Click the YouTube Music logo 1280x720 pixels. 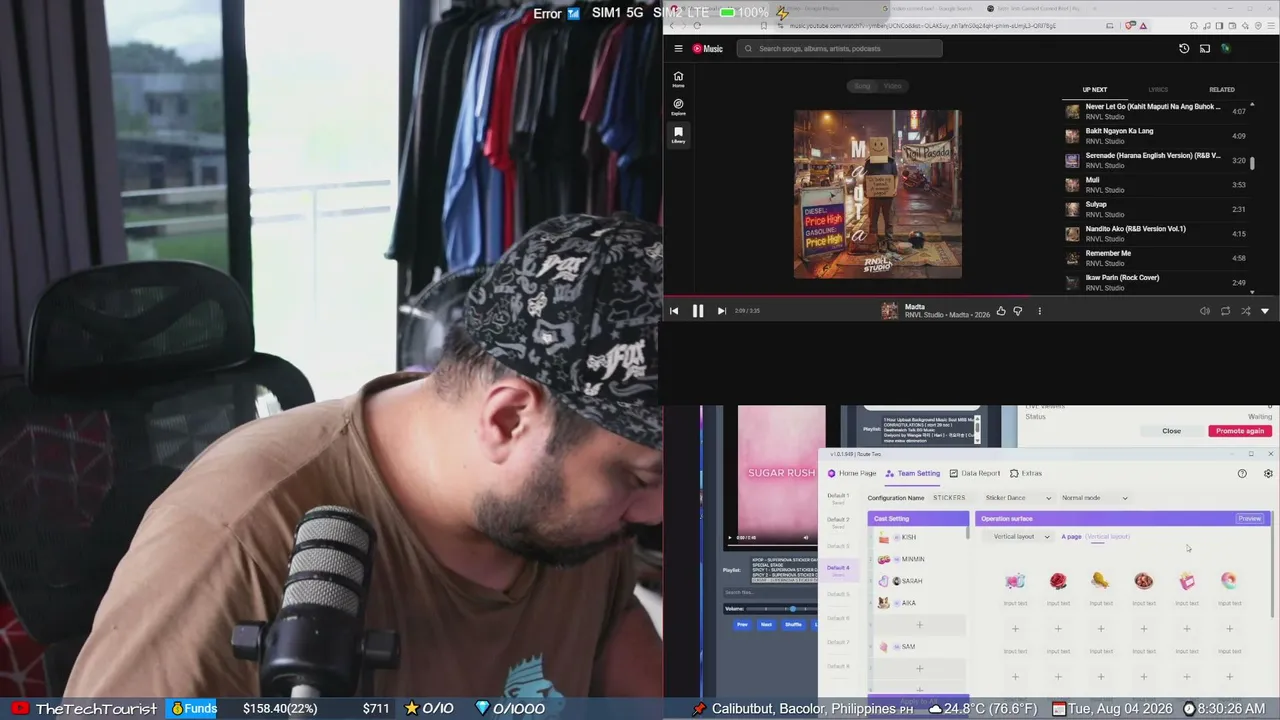pyautogui.click(x=708, y=48)
